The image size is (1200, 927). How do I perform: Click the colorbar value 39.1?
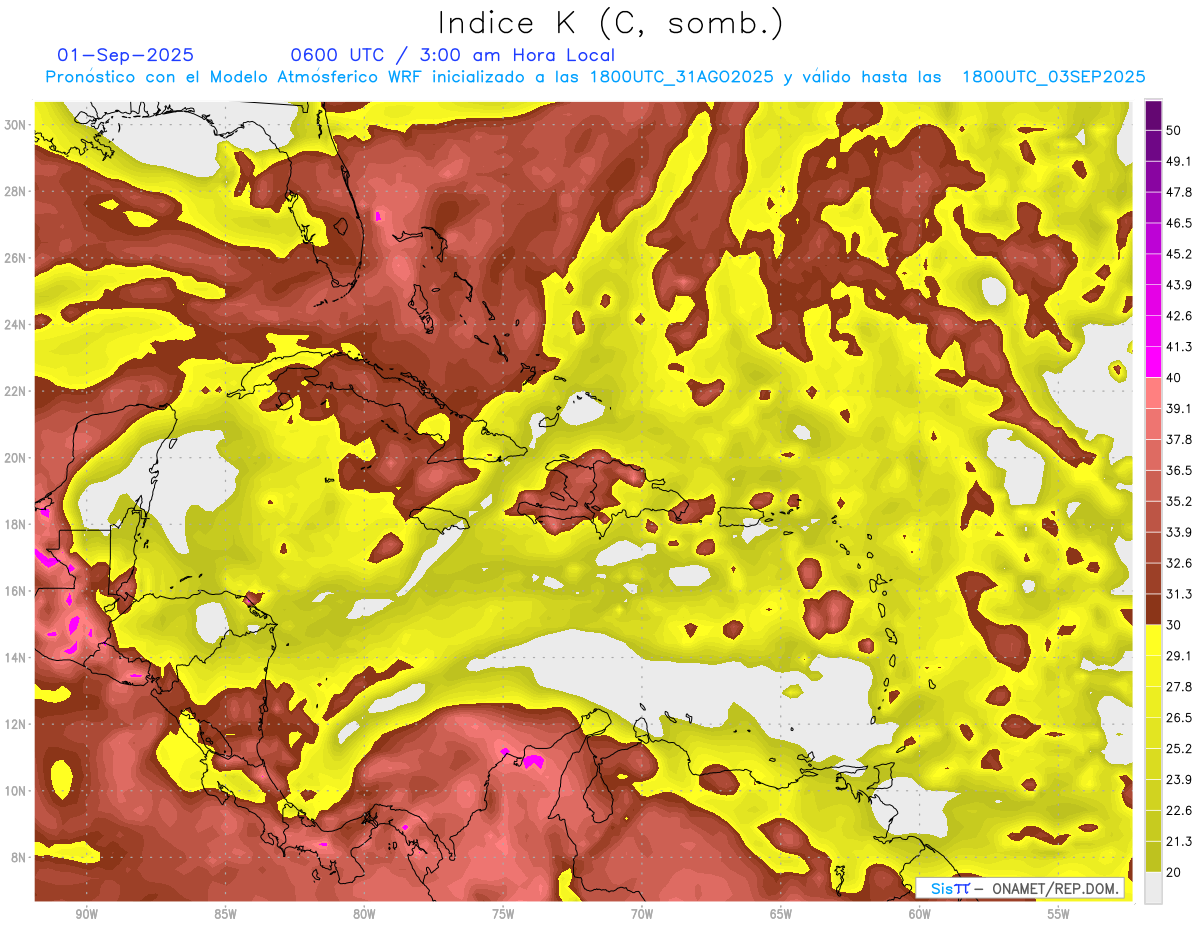pyautogui.click(x=1178, y=409)
